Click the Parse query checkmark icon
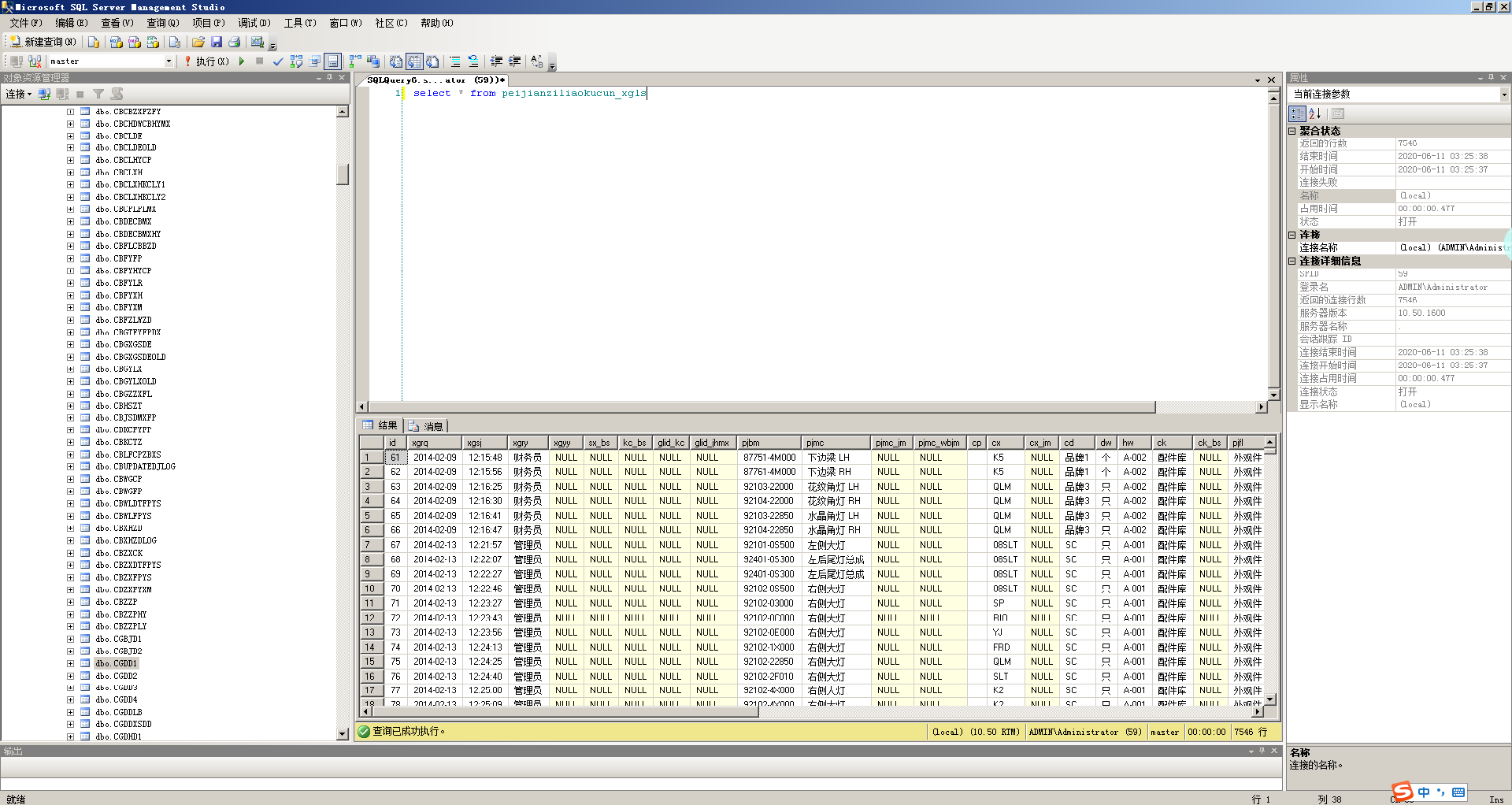The image size is (1512, 805). pos(278,61)
